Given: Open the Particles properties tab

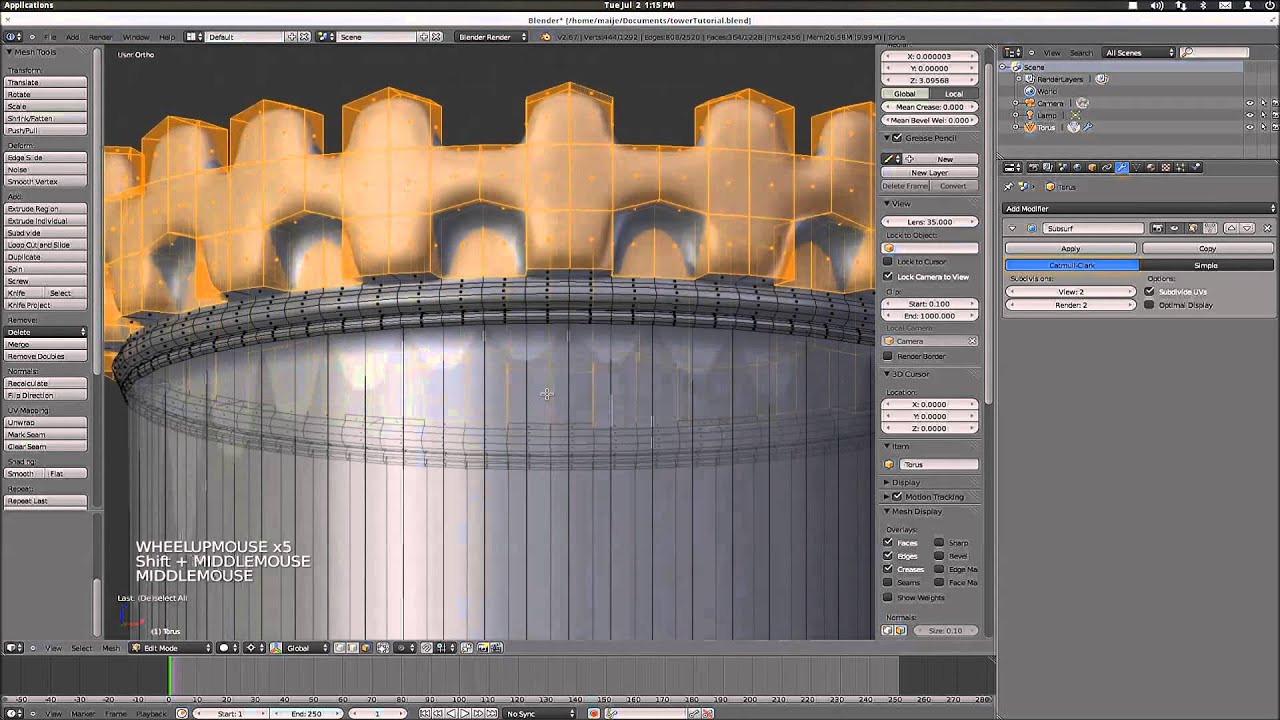Looking at the screenshot, I should [x=1180, y=167].
